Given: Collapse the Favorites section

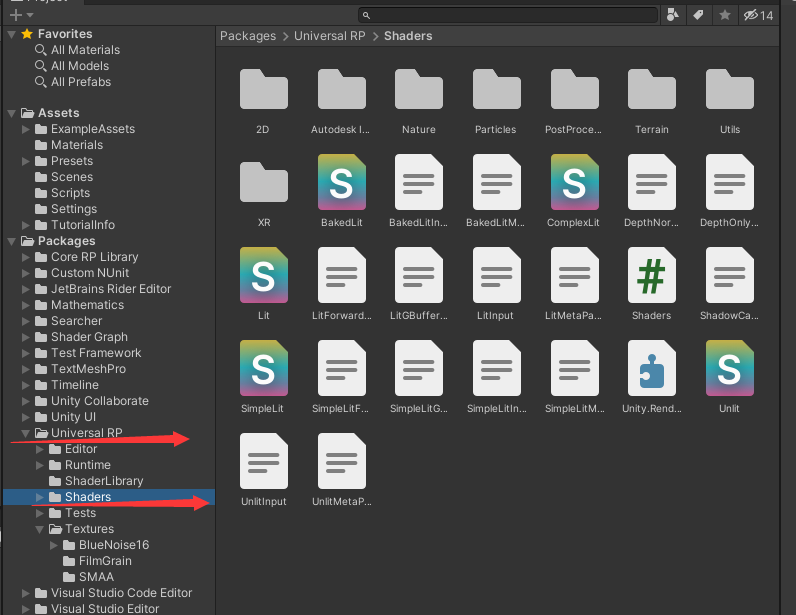Looking at the screenshot, I should 12,34.
